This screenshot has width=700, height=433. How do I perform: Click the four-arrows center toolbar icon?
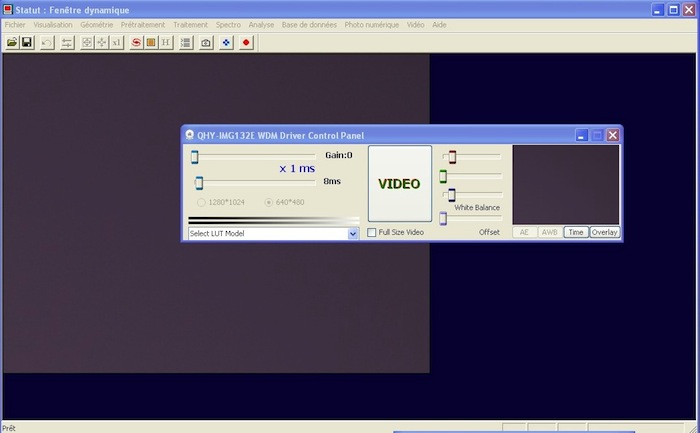click(x=102, y=42)
